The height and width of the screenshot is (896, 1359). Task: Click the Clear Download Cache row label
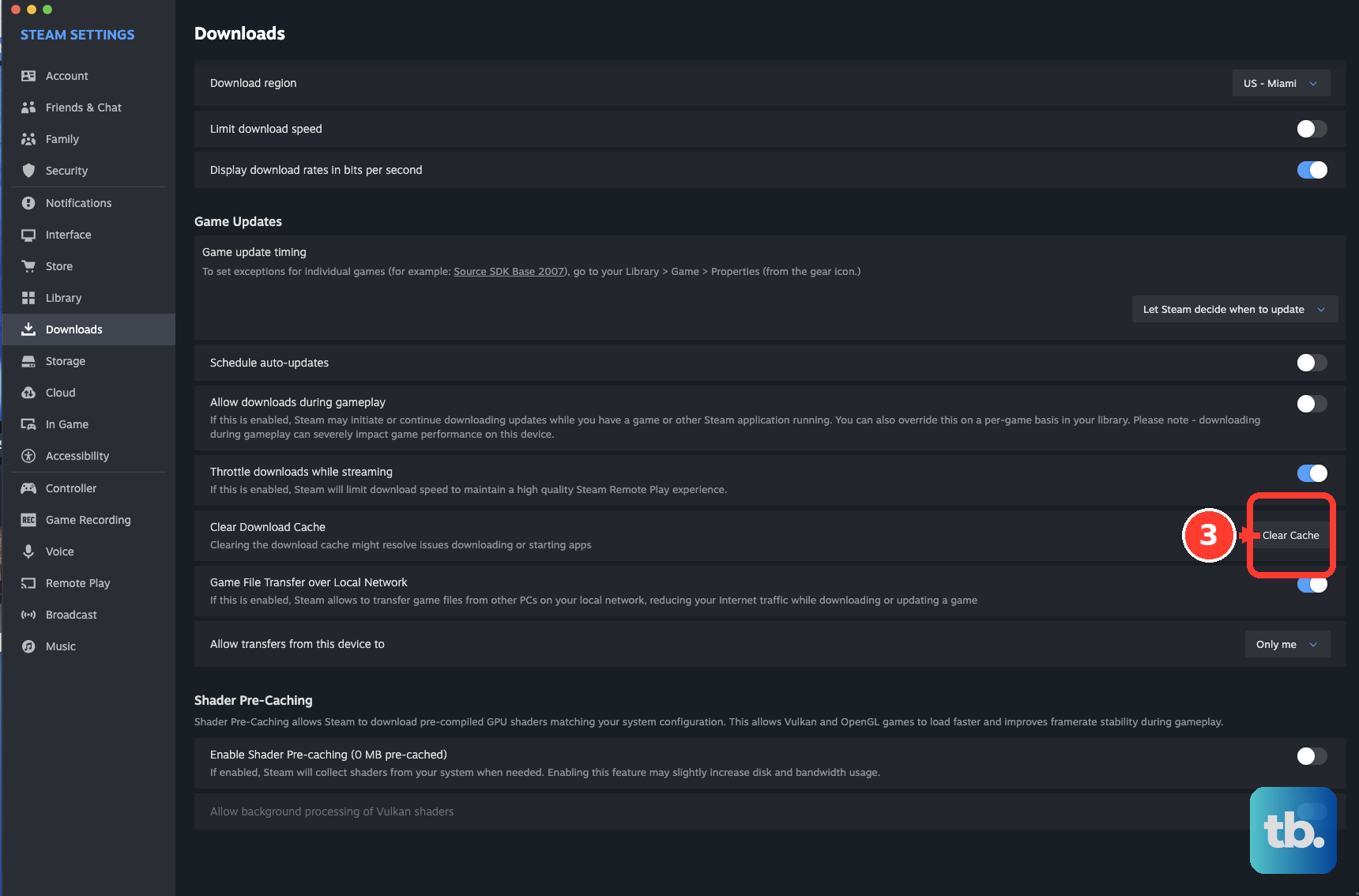pos(268,527)
